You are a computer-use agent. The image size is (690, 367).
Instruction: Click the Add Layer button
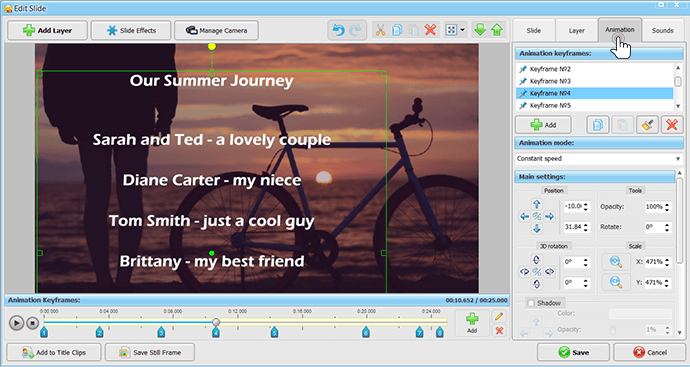point(48,30)
